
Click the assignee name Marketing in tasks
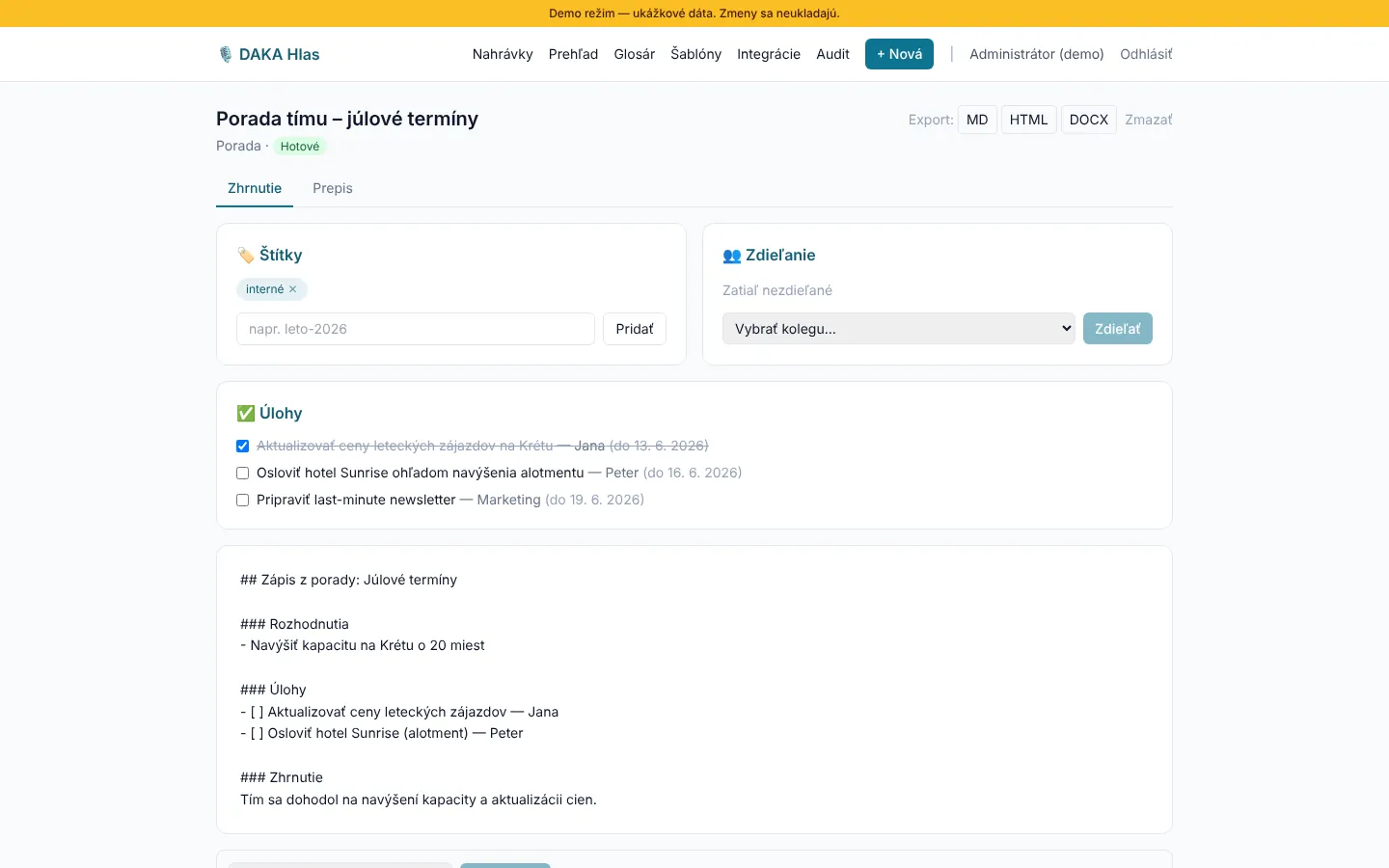(x=509, y=500)
